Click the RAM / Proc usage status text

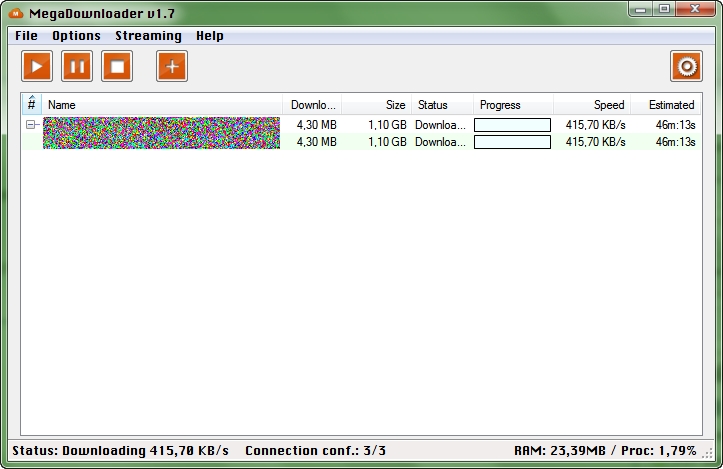605,451
